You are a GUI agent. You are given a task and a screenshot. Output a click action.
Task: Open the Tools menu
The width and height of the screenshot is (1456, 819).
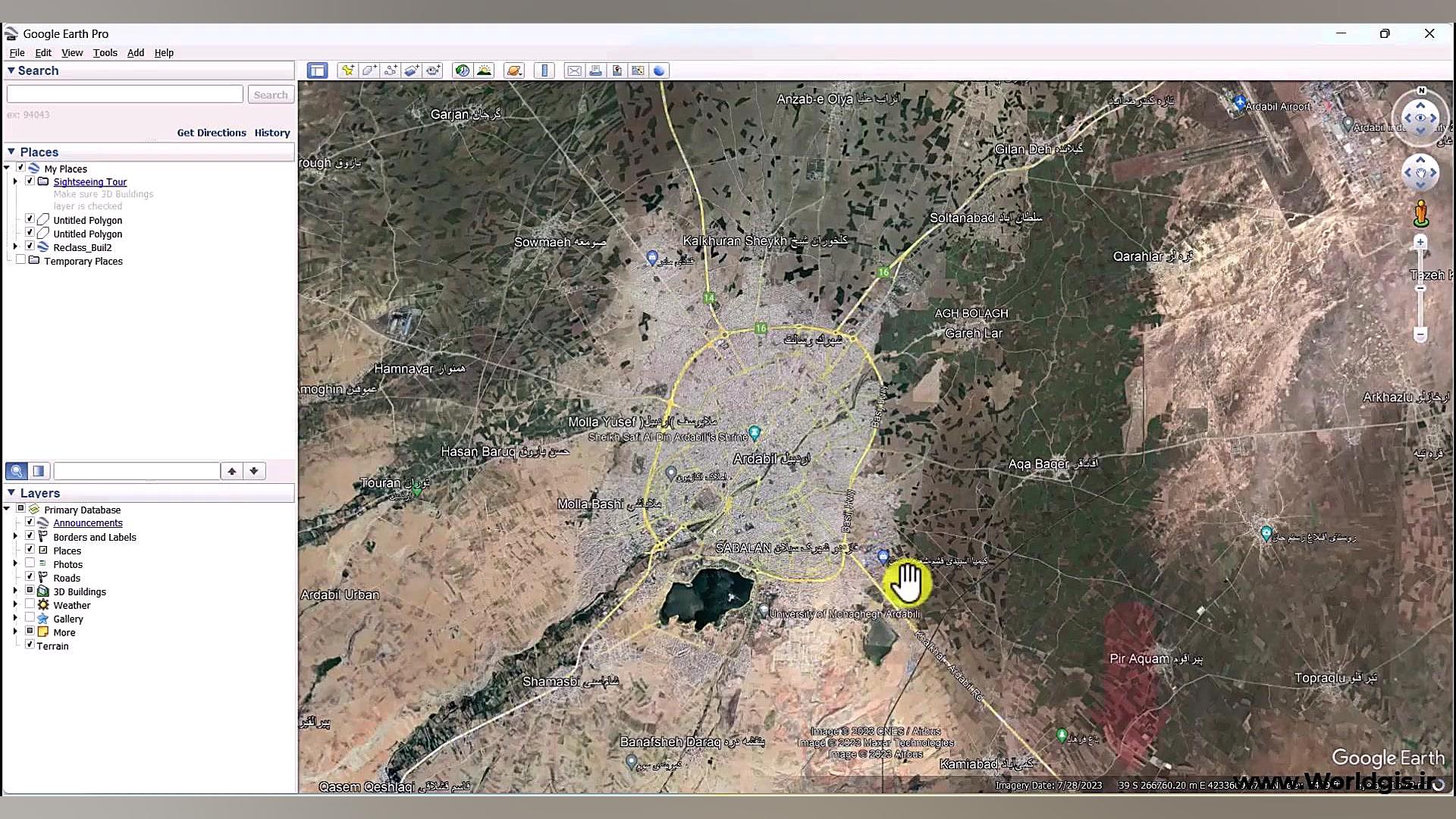105,52
